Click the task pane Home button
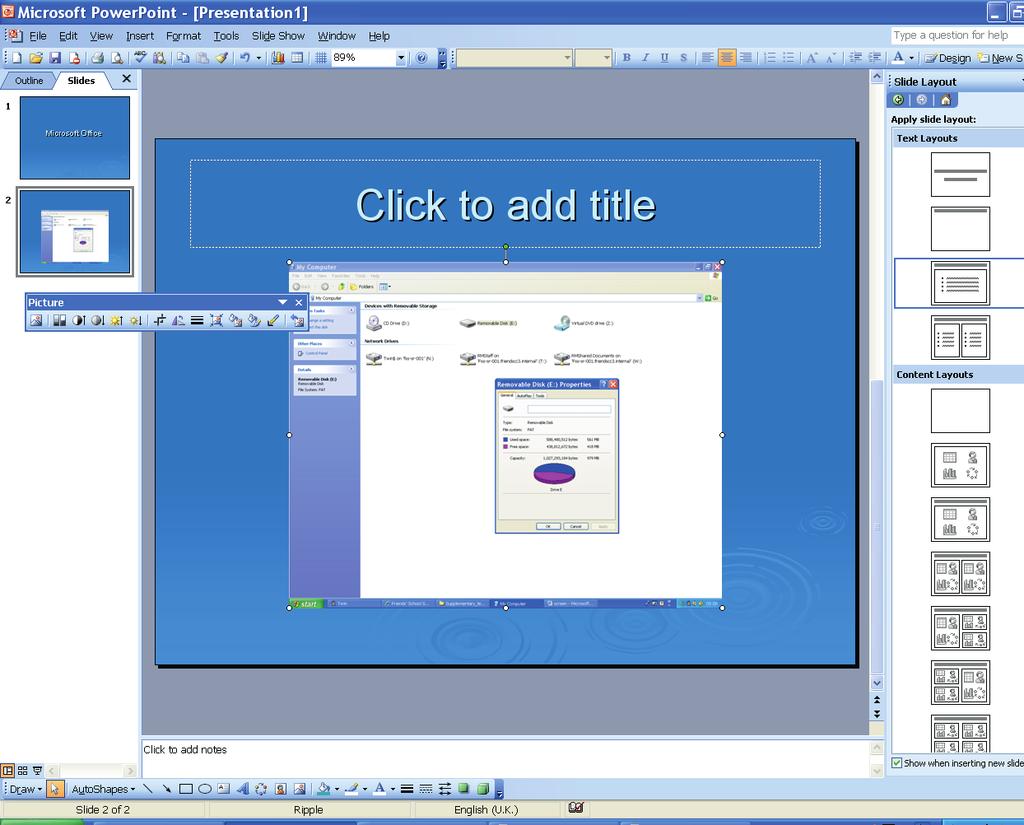1024x825 pixels. tap(946, 100)
